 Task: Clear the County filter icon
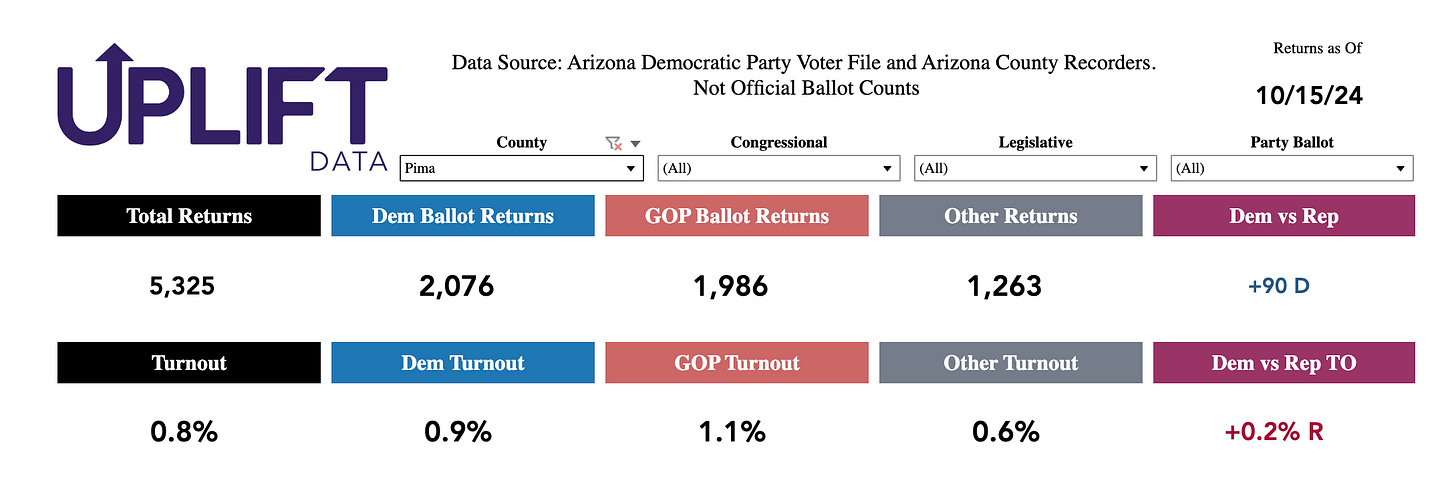[x=613, y=143]
